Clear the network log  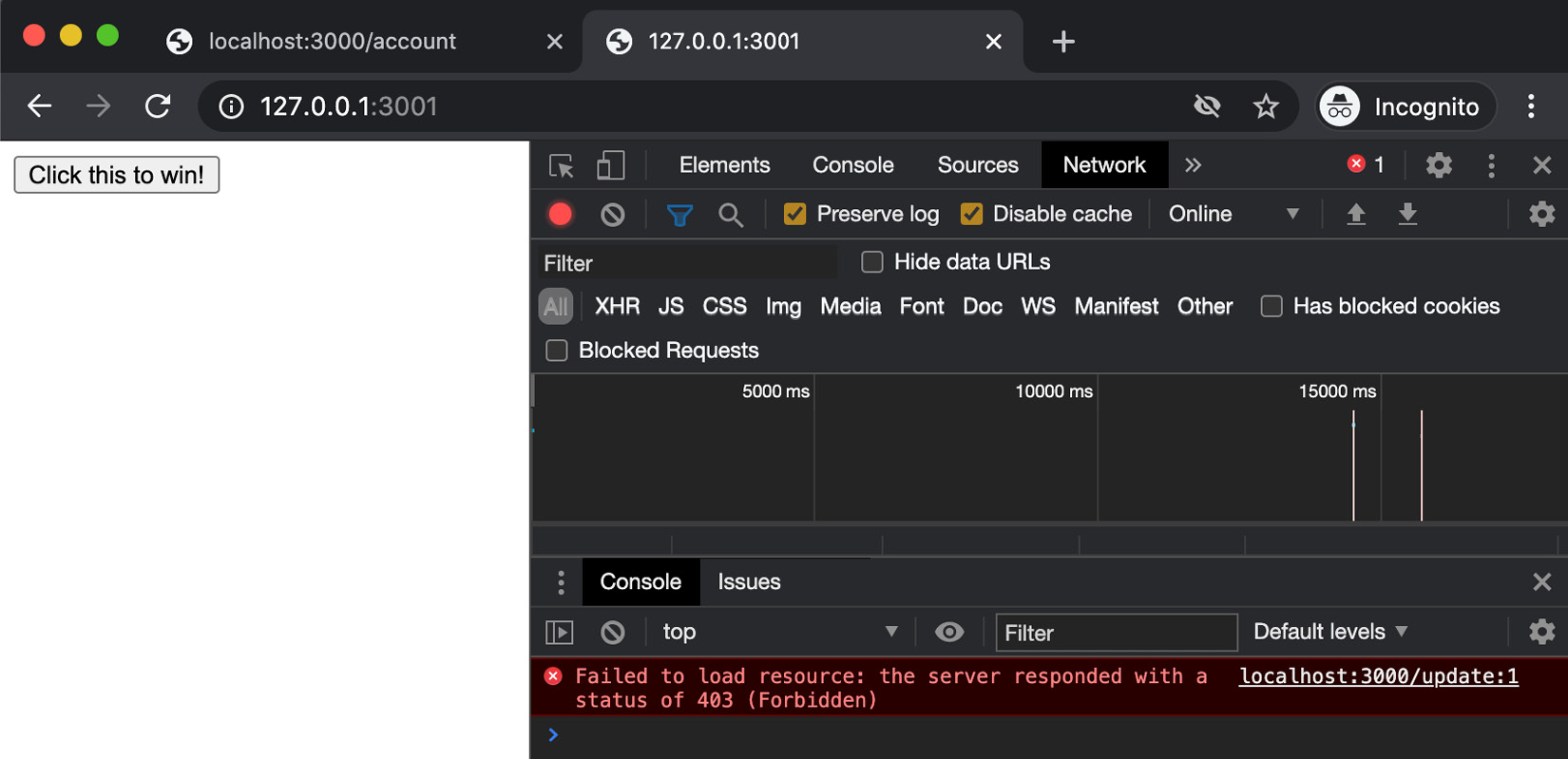tap(613, 215)
